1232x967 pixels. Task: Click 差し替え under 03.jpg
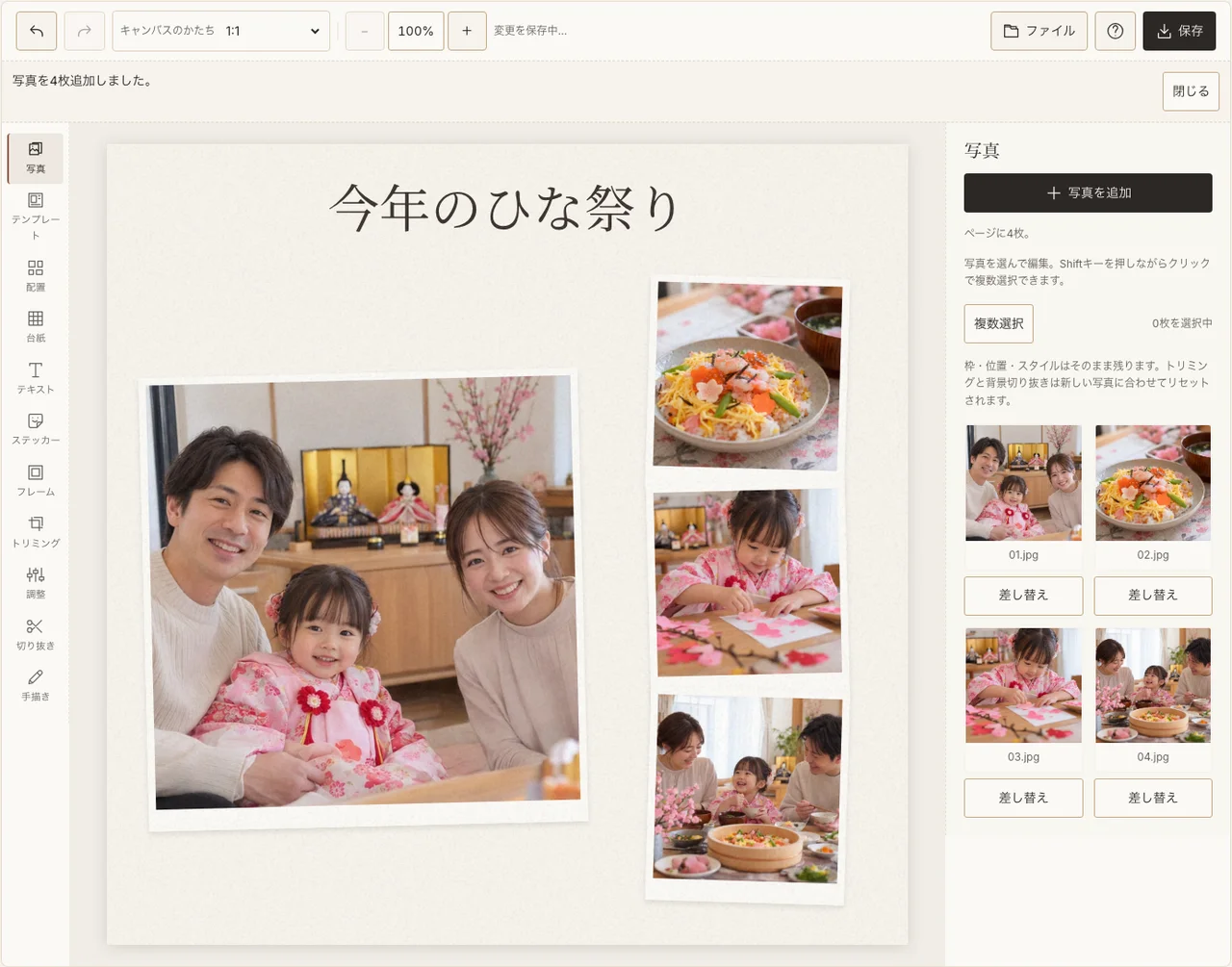pos(1023,798)
